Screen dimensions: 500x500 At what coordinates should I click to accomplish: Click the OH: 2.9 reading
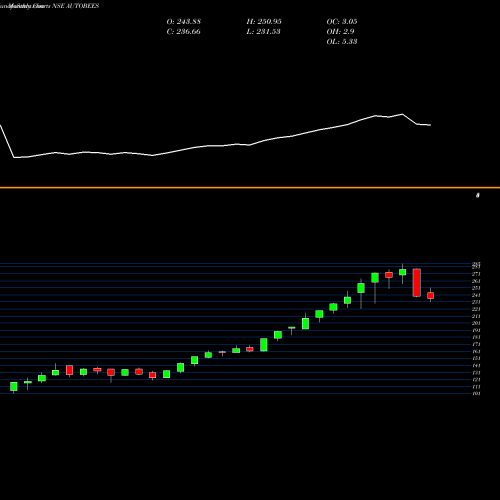click(x=340, y=31)
